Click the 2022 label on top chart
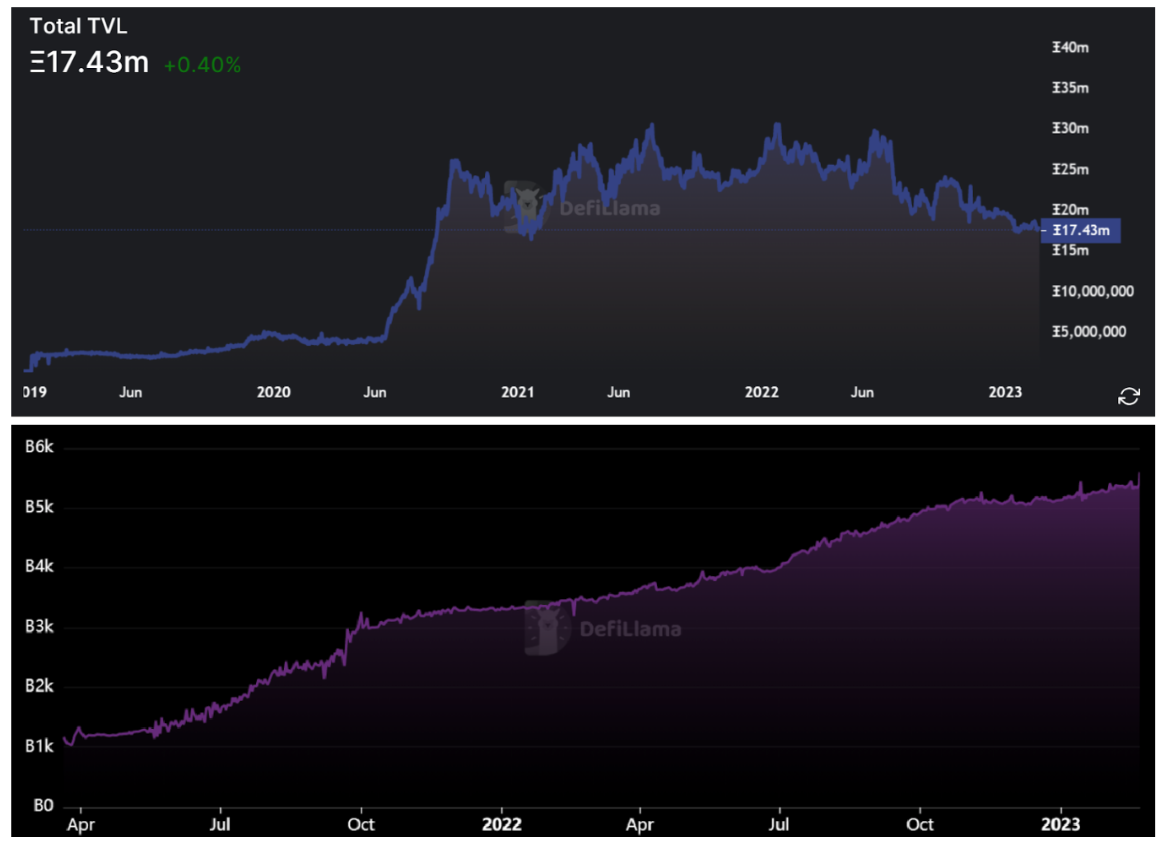 click(762, 392)
